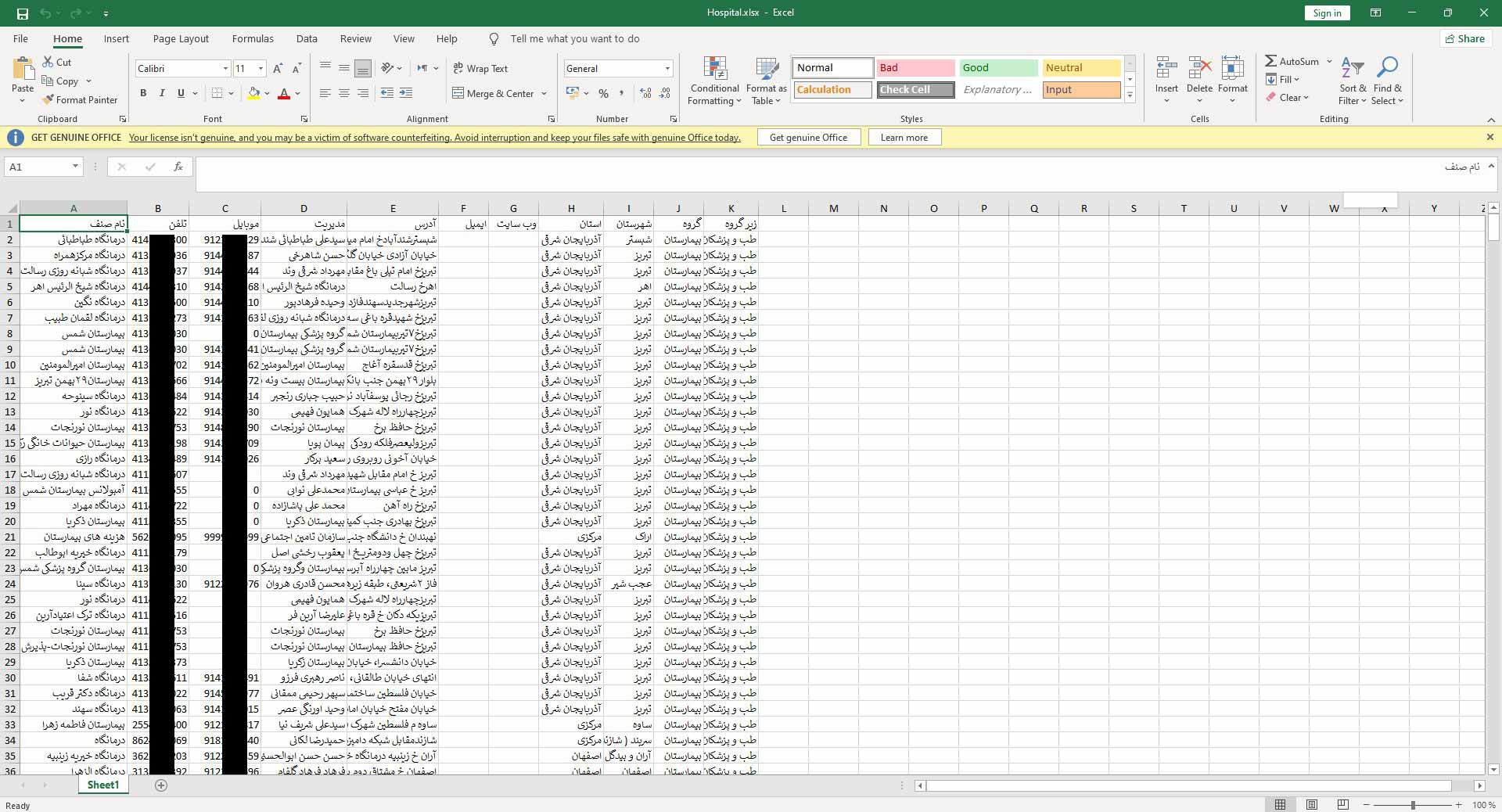Image resolution: width=1502 pixels, height=812 pixels.
Task: Toggle Wrap Text for the cell
Action: point(480,69)
